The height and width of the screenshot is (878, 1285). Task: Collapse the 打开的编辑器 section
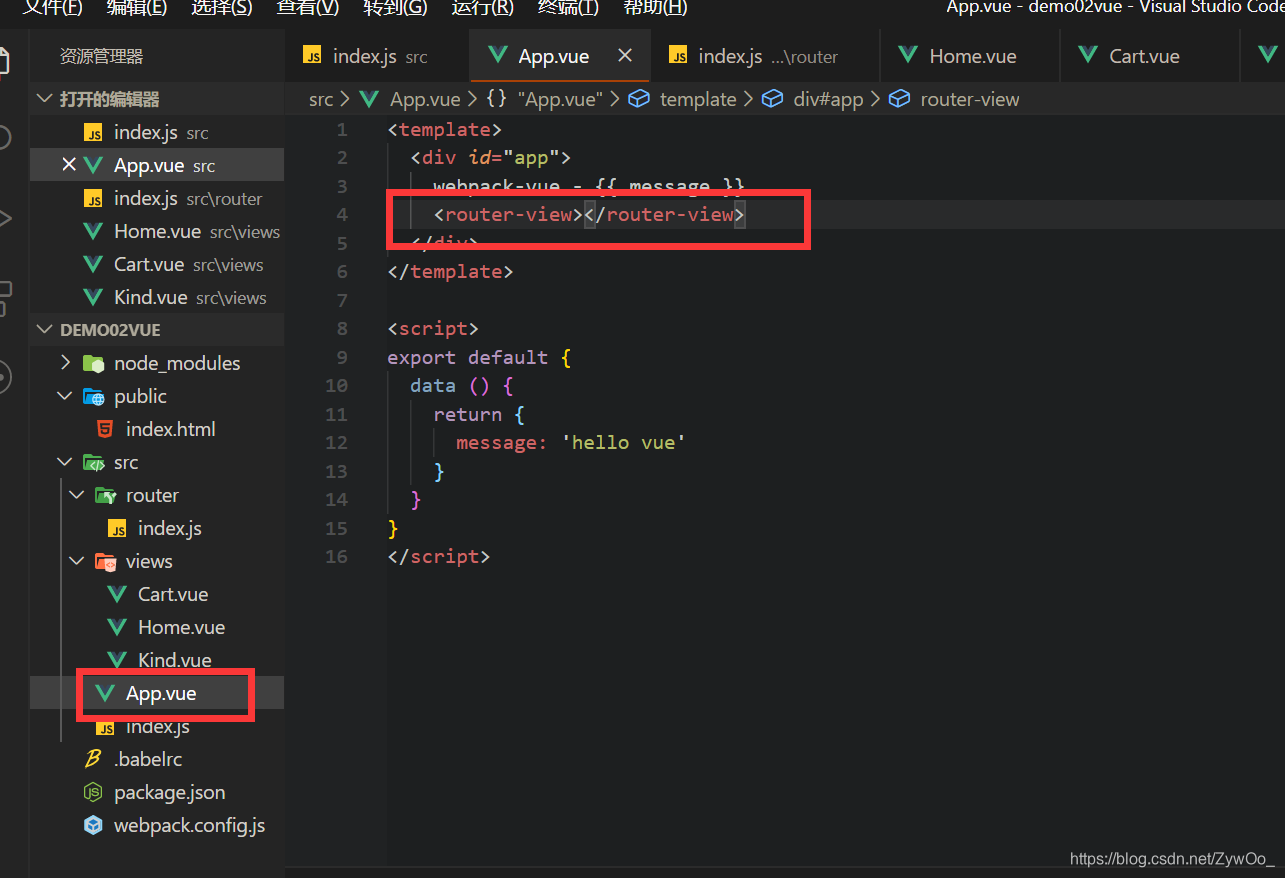(x=43, y=99)
